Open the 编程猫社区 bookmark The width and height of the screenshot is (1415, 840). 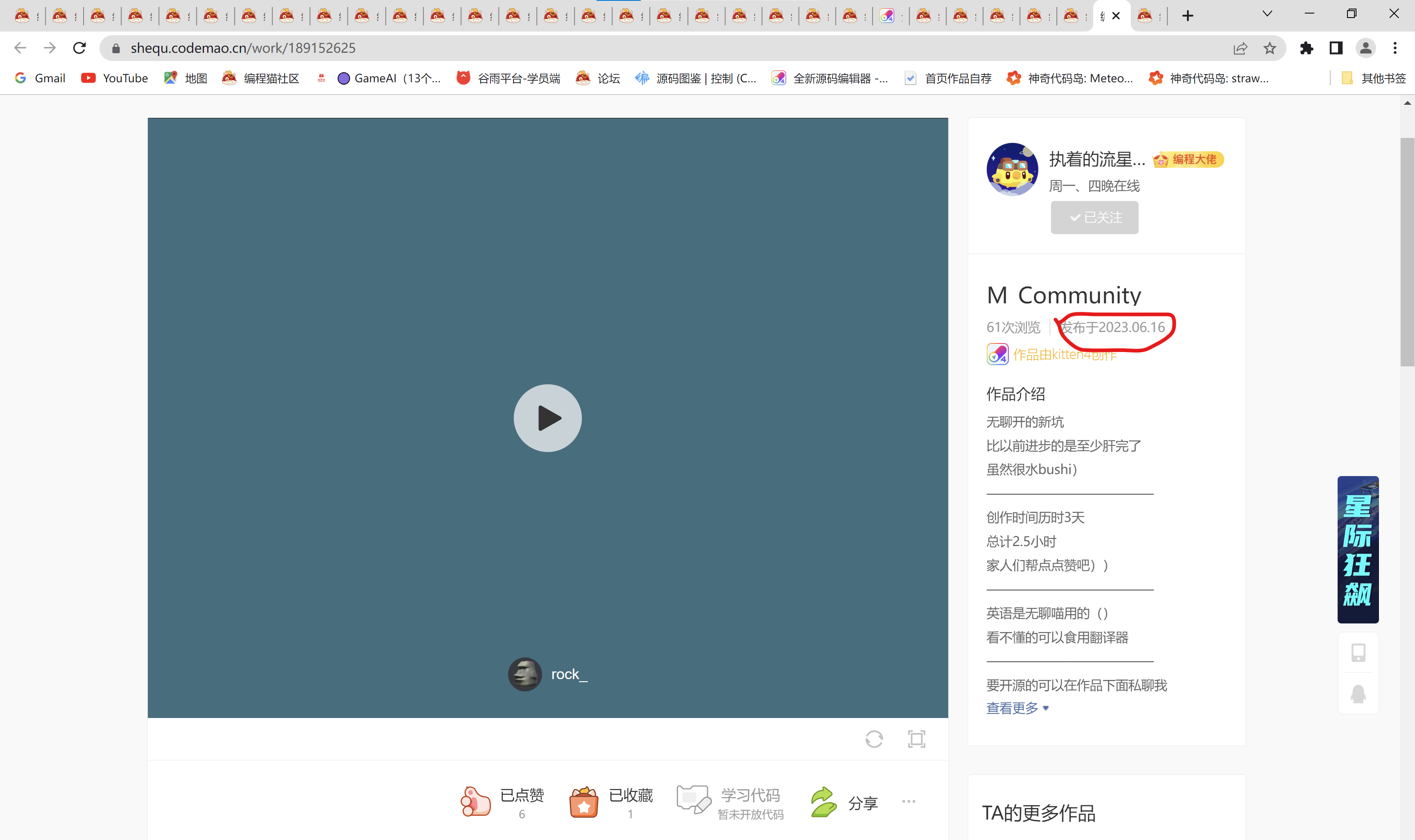tap(261, 78)
